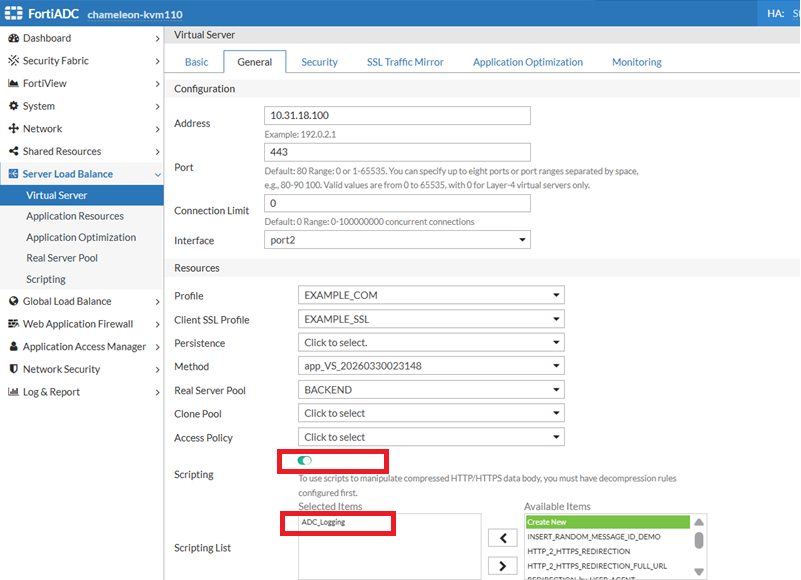Click the Create New item in Available Items

click(608, 522)
